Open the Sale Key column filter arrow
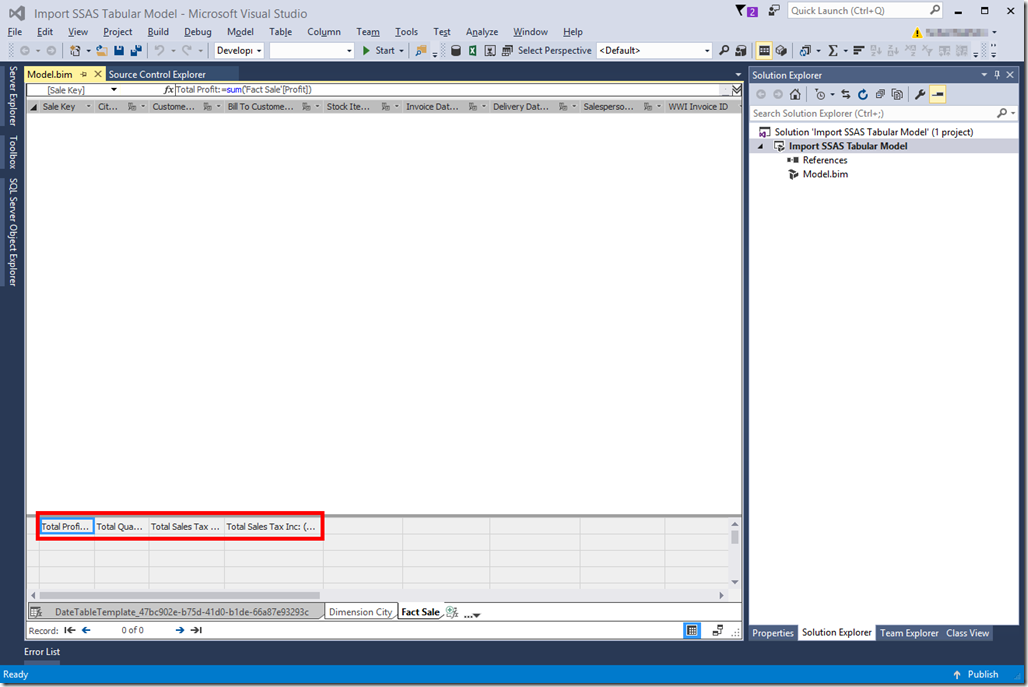 click(x=89, y=106)
